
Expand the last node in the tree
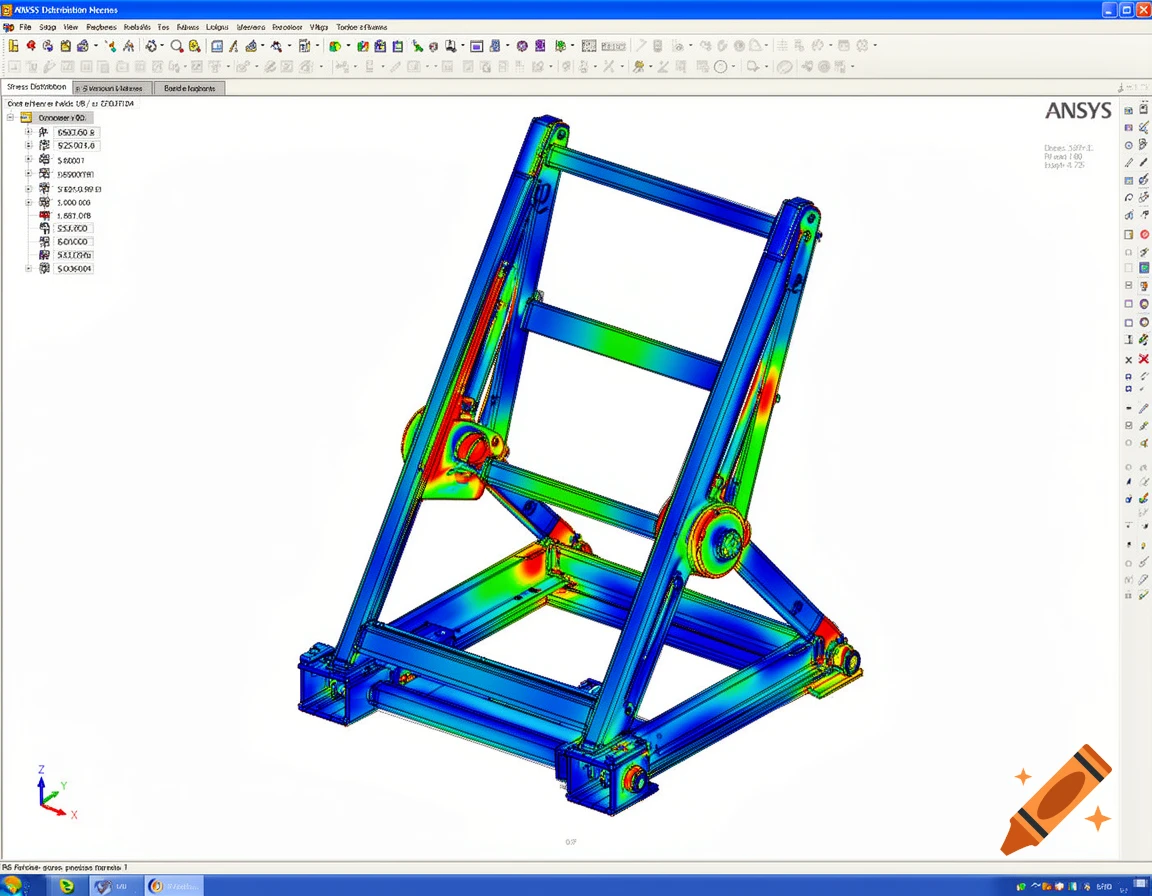28,269
